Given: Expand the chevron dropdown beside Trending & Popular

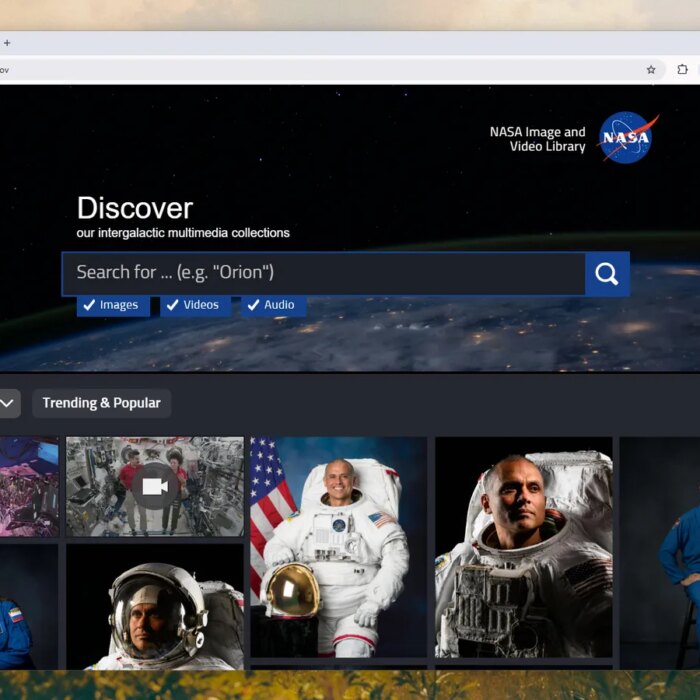Looking at the screenshot, I should [8, 403].
